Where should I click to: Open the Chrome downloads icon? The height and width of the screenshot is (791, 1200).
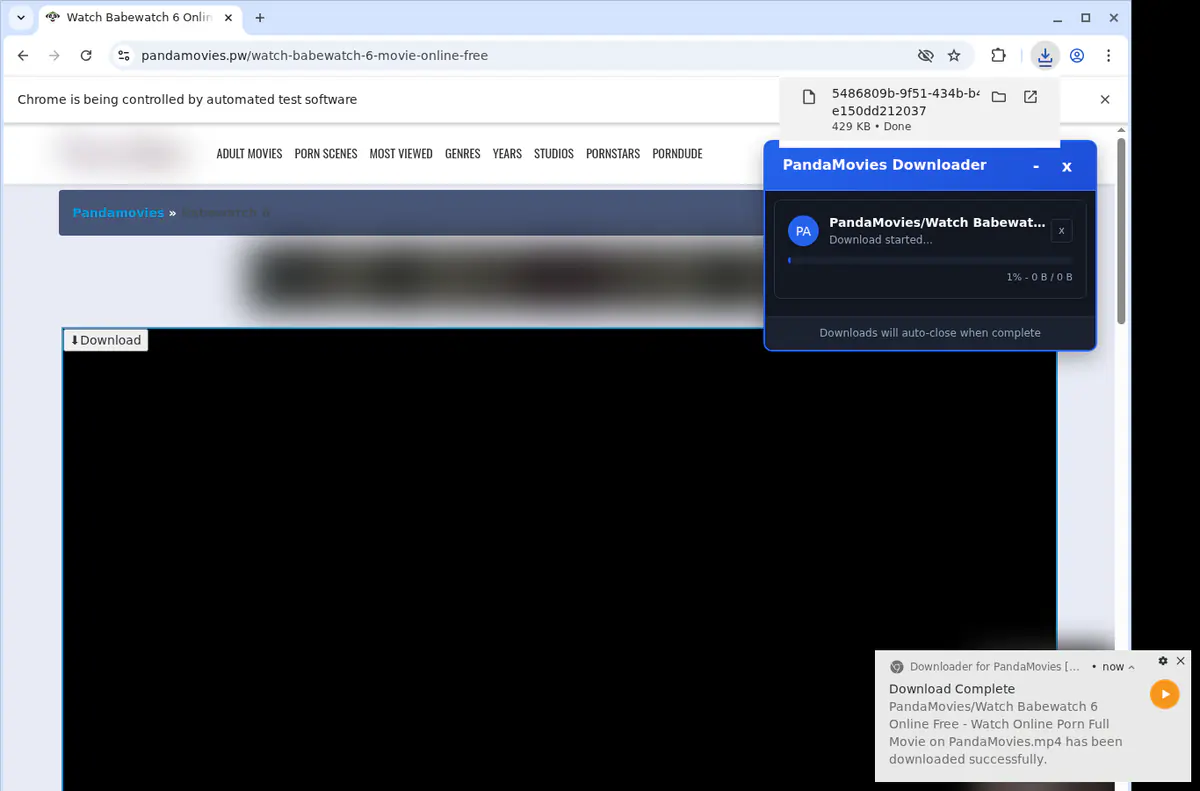coord(1045,56)
